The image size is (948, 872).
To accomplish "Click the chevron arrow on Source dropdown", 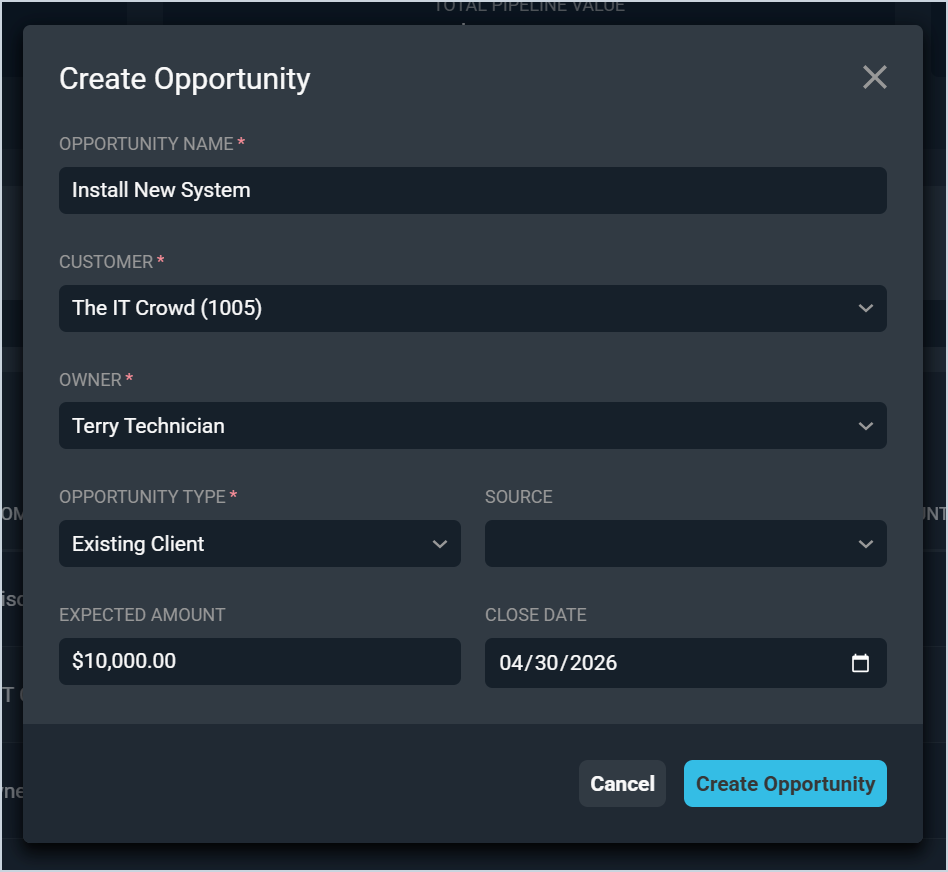I will 866,544.
